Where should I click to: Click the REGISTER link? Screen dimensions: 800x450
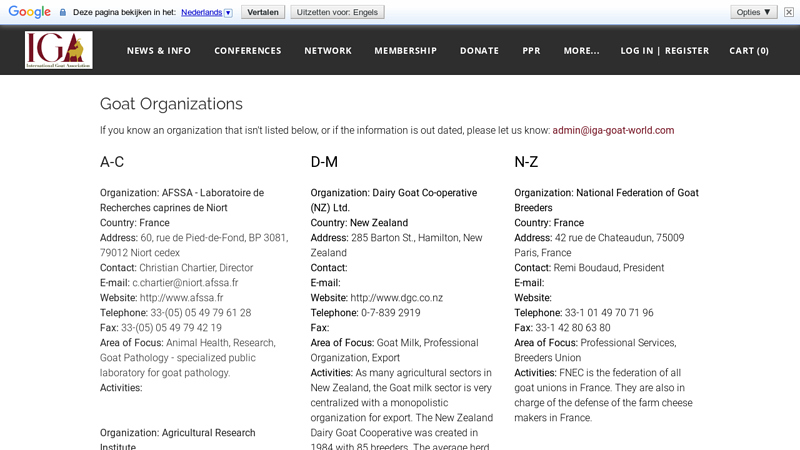click(x=687, y=51)
